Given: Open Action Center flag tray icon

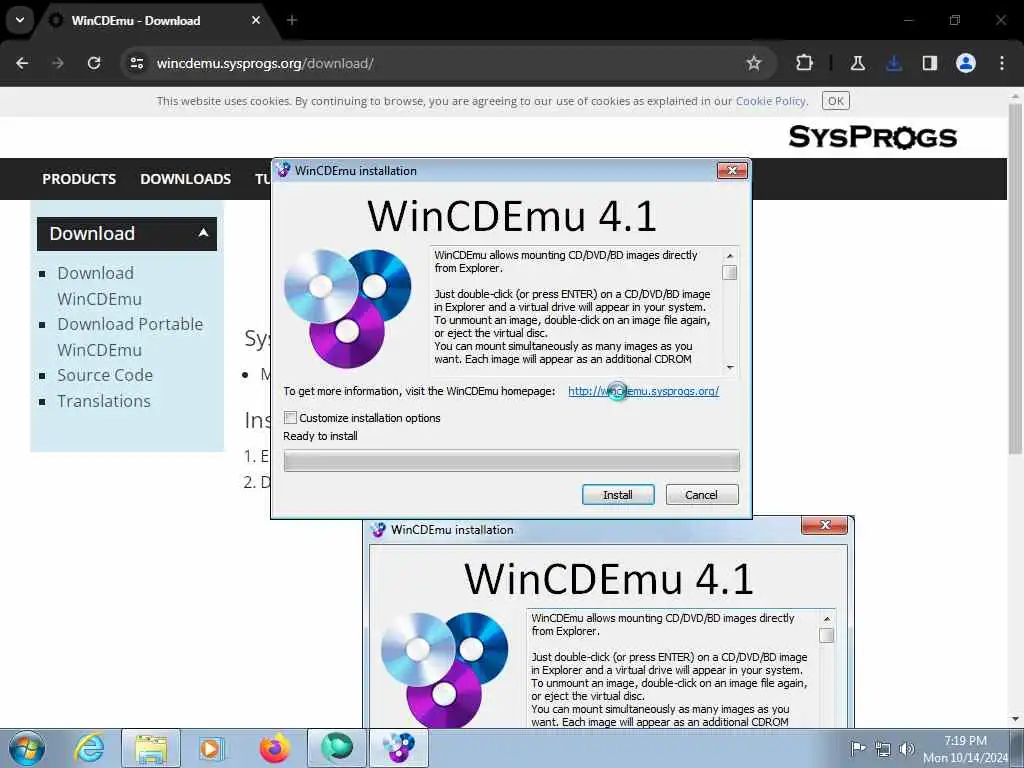Looking at the screenshot, I should pos(858,748).
